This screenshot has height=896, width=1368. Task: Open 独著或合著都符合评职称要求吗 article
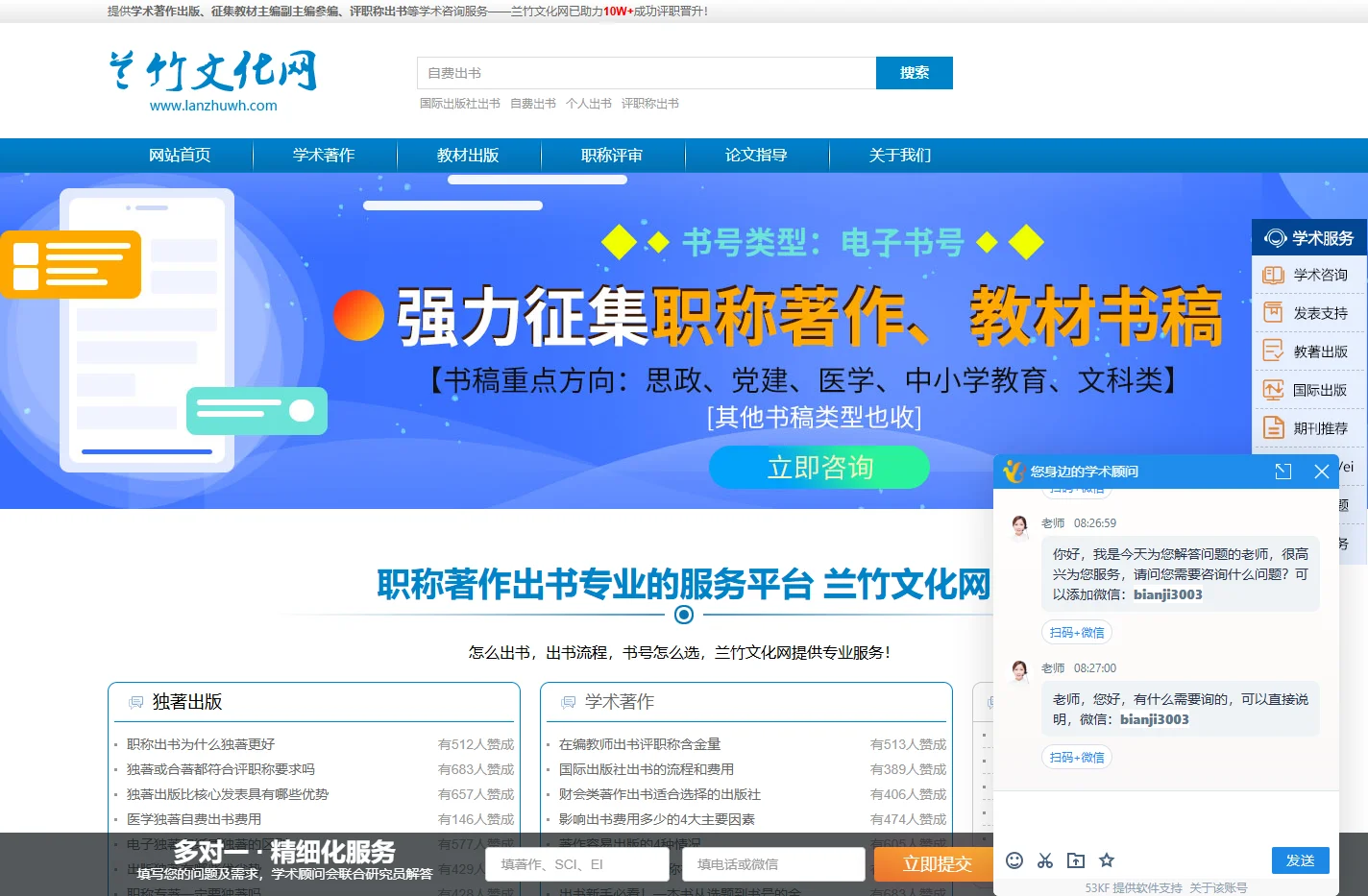221,769
